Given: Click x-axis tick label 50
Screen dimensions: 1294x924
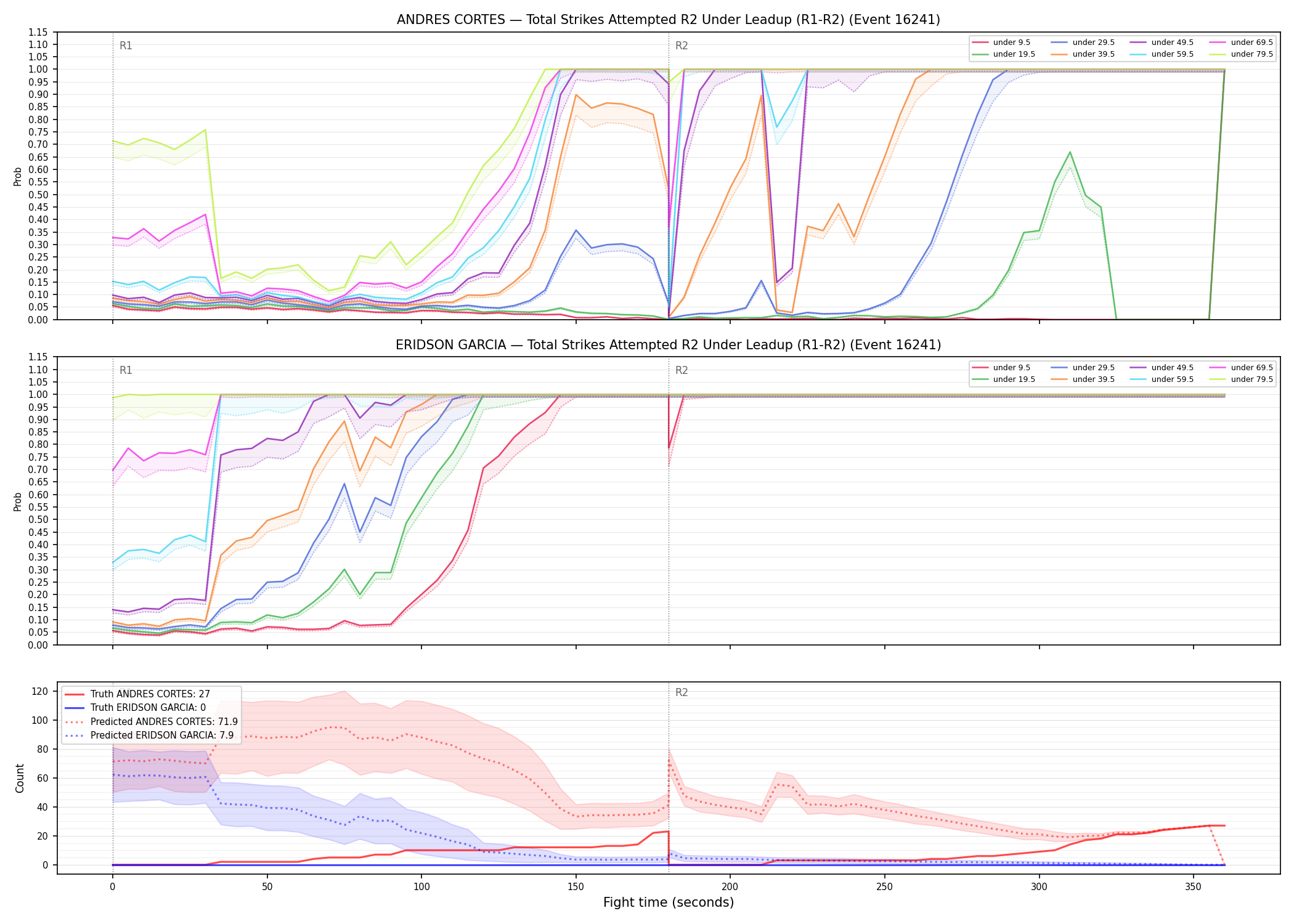Looking at the screenshot, I should [x=267, y=887].
